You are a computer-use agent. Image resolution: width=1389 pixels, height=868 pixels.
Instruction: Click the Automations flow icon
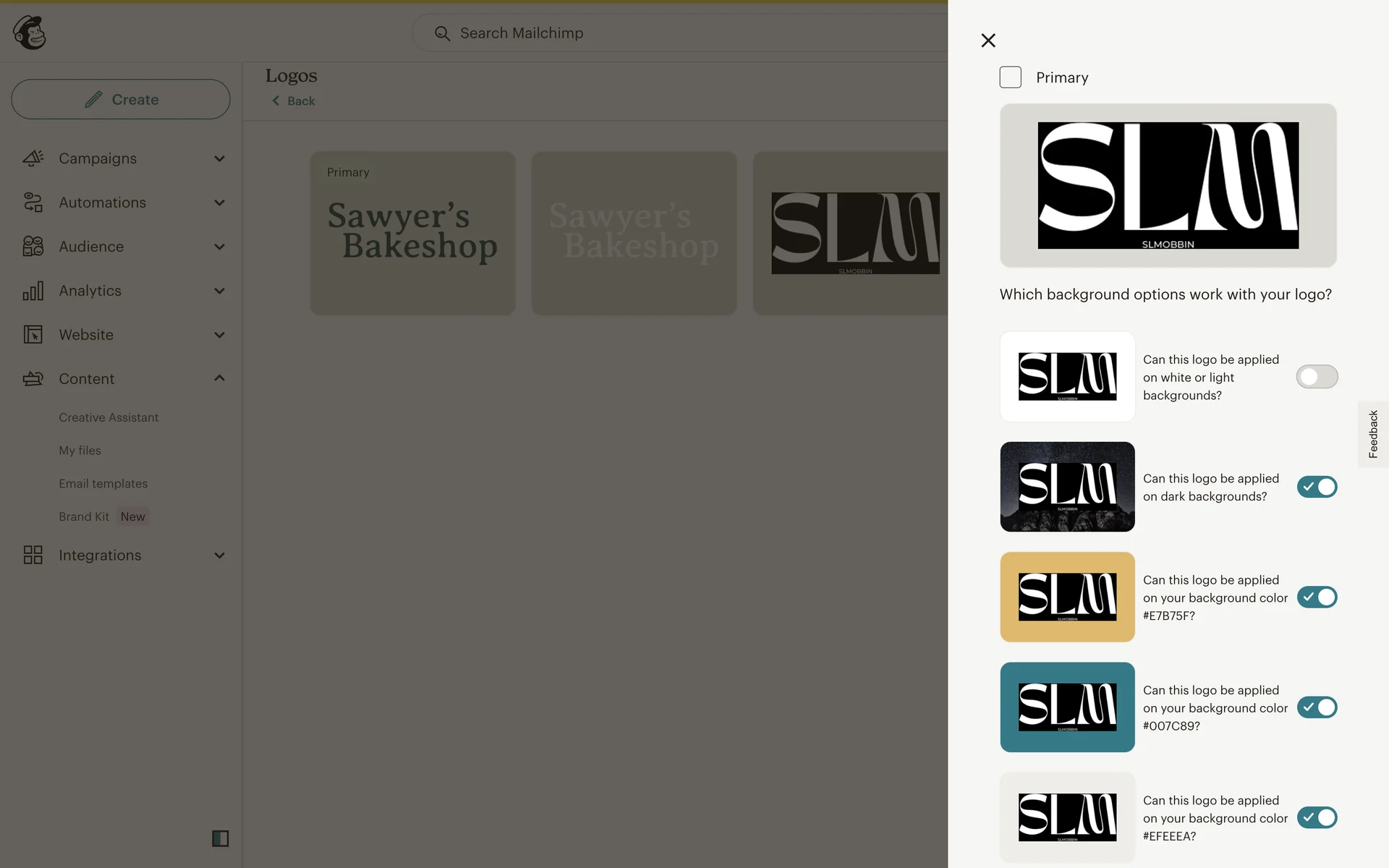(x=33, y=203)
